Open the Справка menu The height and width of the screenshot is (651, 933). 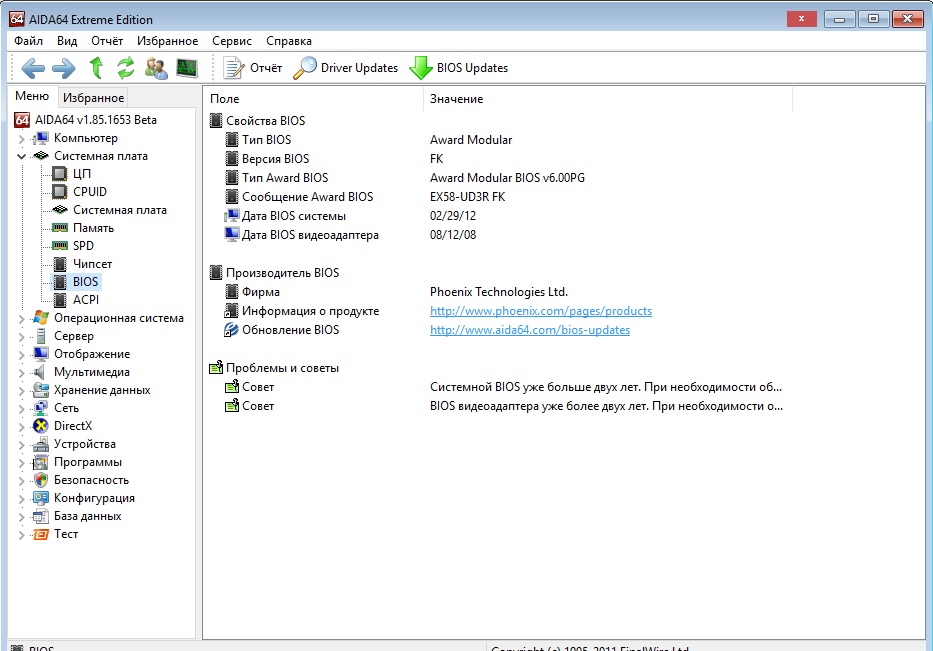pyautogui.click(x=289, y=40)
